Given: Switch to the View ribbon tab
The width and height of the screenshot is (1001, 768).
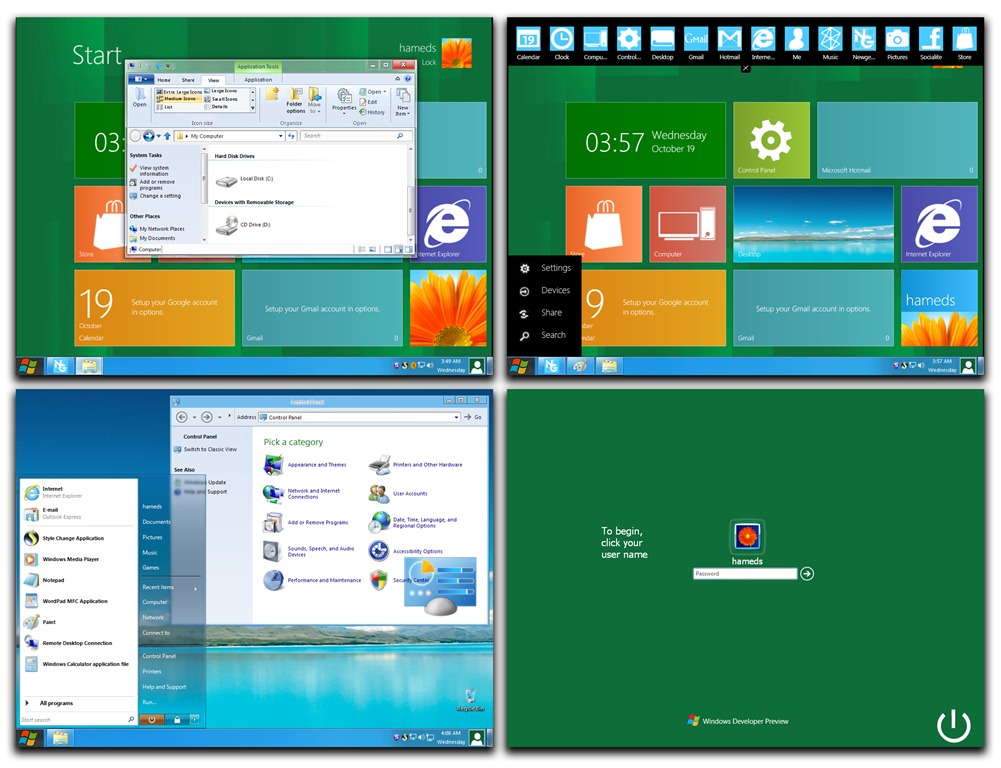Looking at the screenshot, I should pyautogui.click(x=213, y=80).
